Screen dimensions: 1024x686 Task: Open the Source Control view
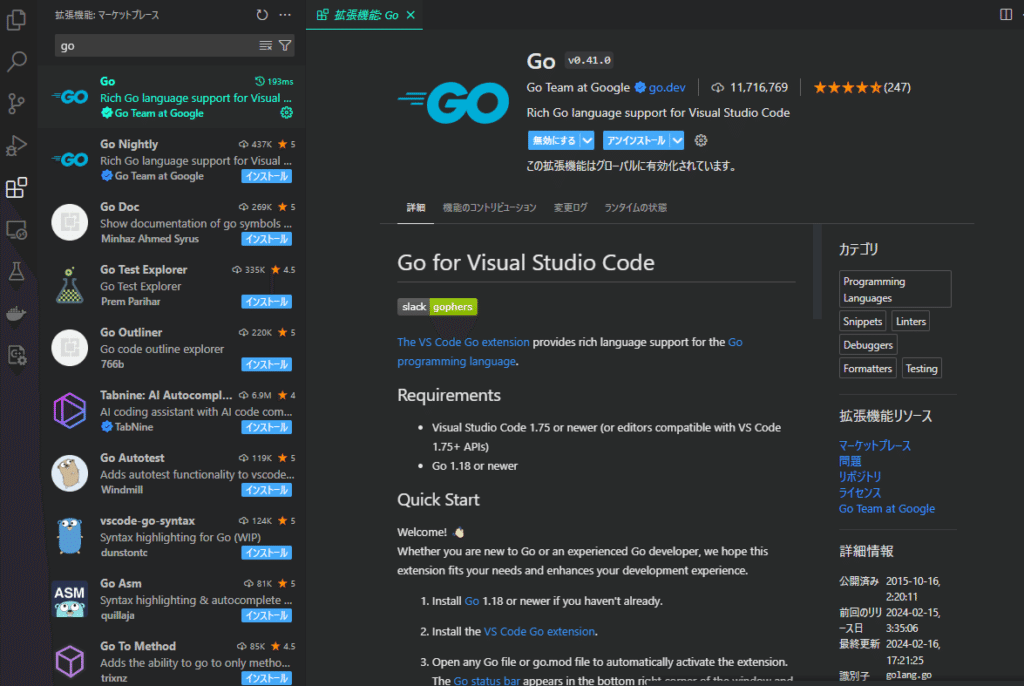pos(16,103)
